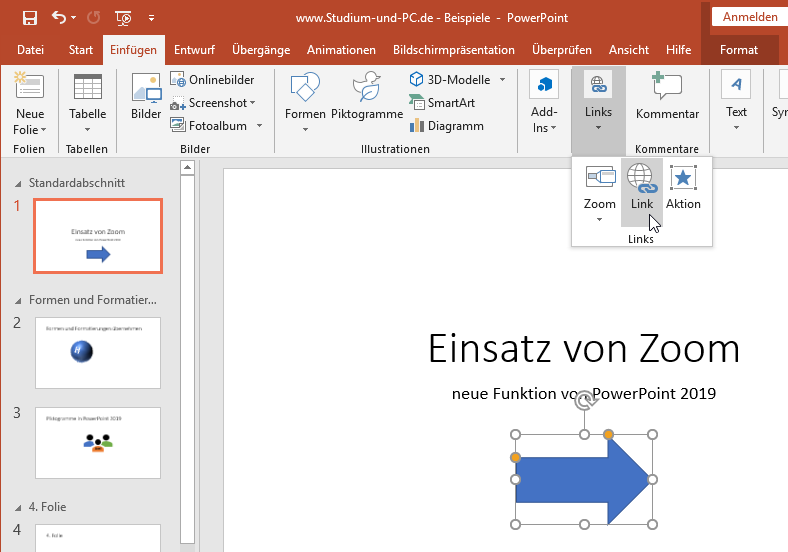Open the Formen gallery
The image size is (788, 552).
305,103
